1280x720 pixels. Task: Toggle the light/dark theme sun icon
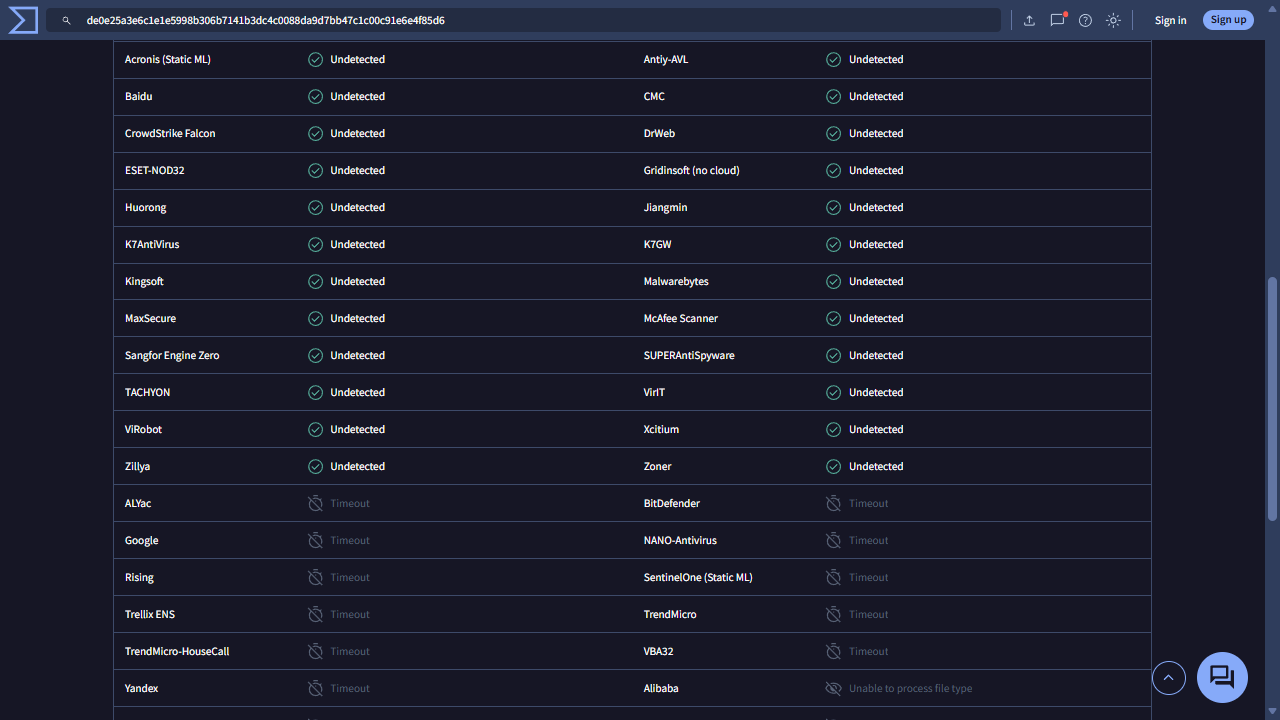[1113, 20]
